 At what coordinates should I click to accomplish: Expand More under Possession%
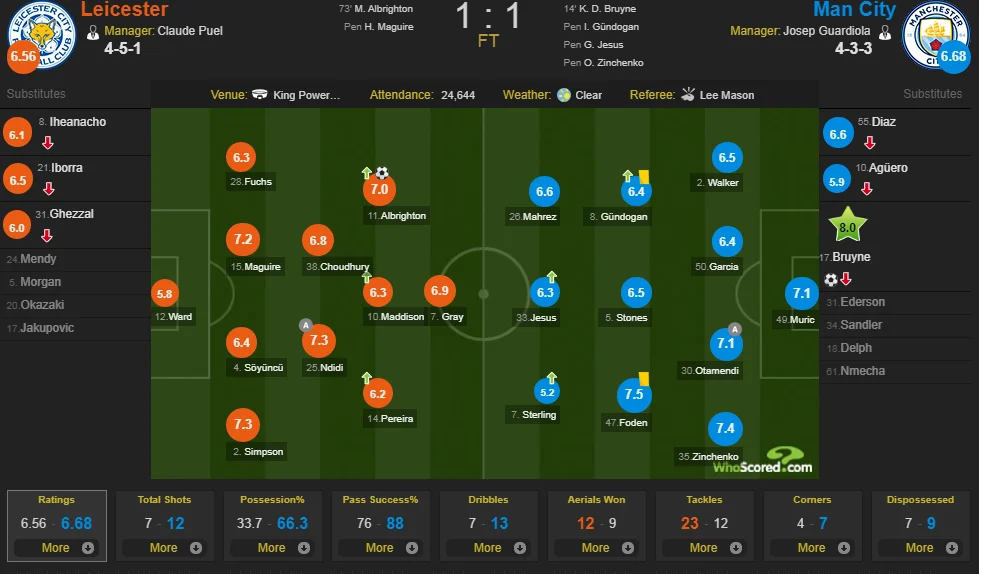click(272, 547)
